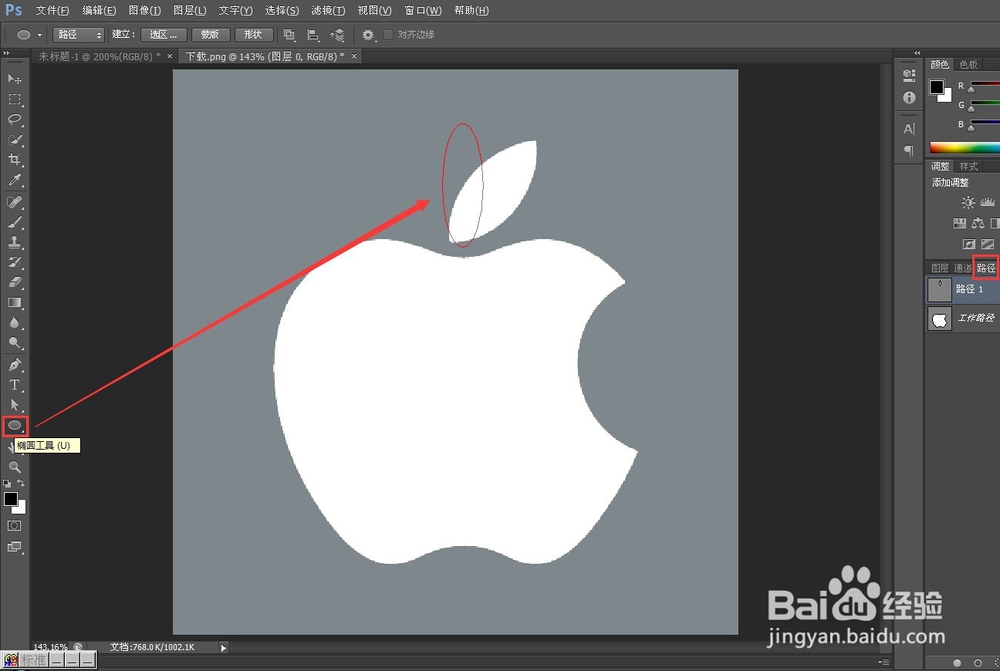Select the Quick Selection tool

(x=15, y=140)
